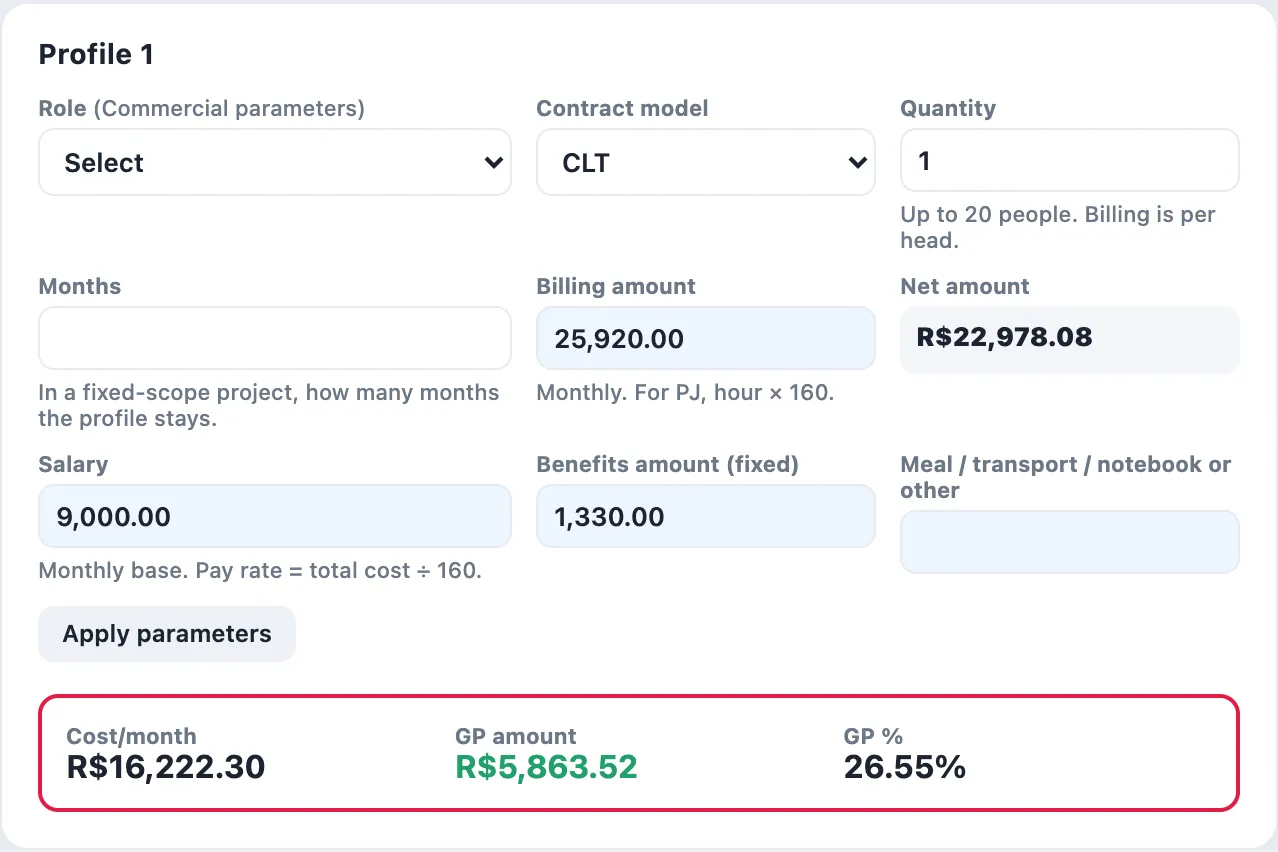Click the Cost/month label
Image resolution: width=1278 pixels, height=852 pixels.
[131, 736]
